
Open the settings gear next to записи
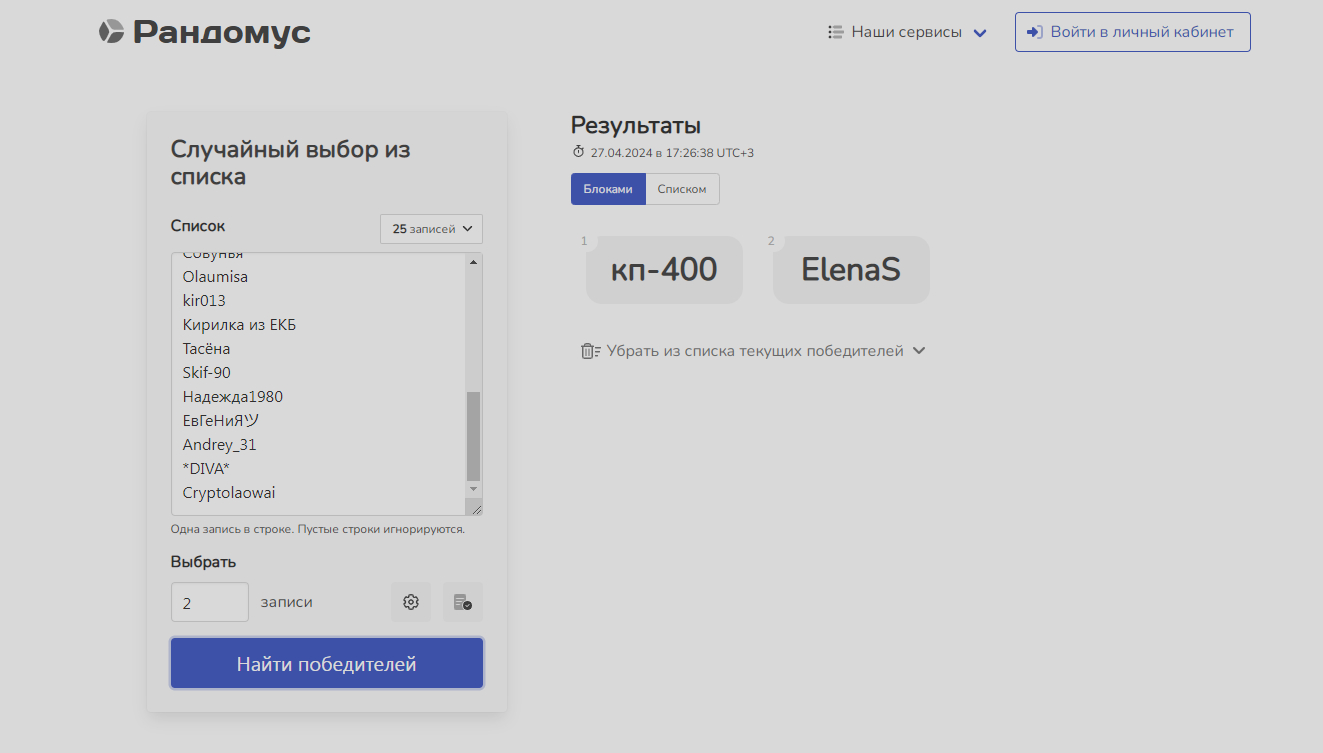[410, 602]
